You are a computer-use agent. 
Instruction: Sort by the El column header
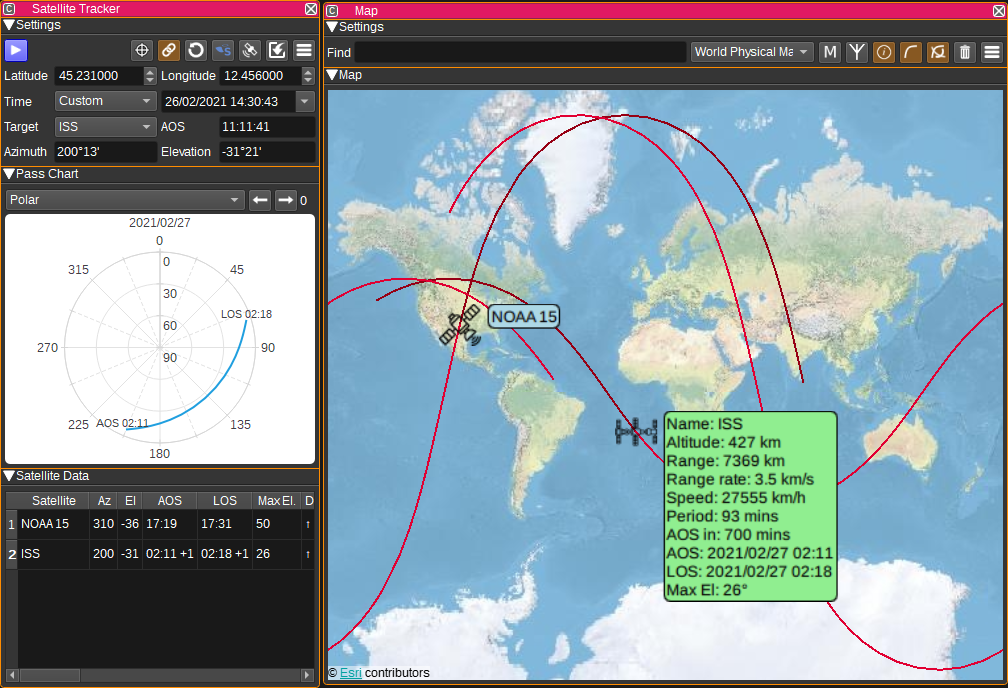click(130, 500)
